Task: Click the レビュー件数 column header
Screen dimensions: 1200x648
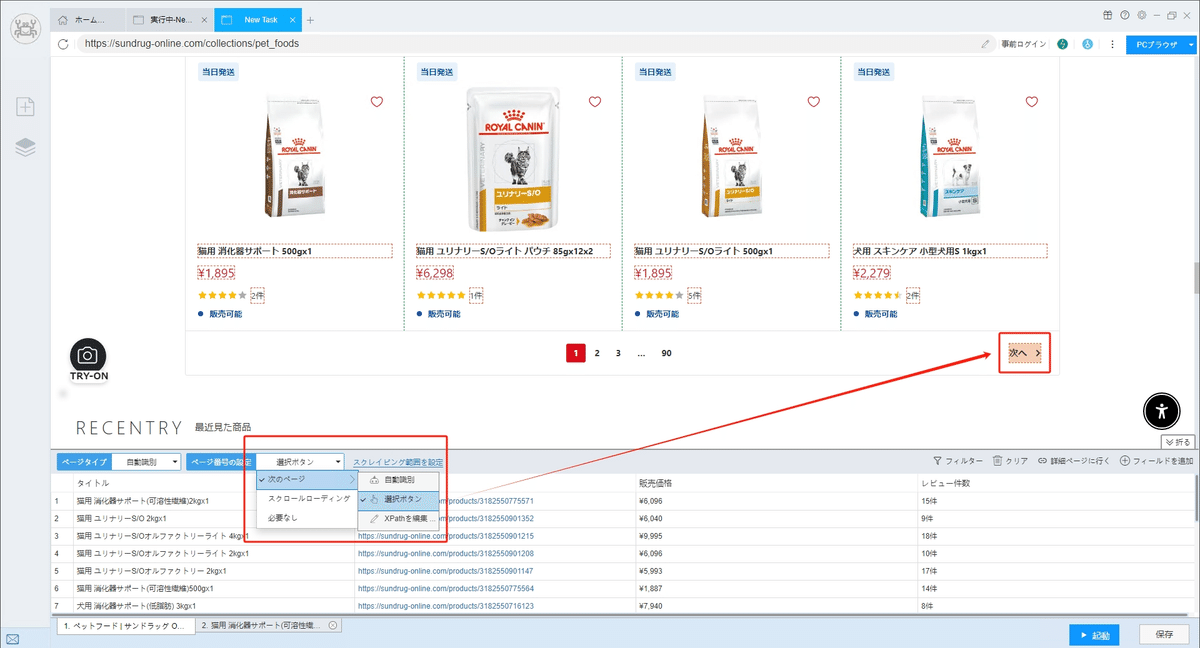Action: coord(945,483)
